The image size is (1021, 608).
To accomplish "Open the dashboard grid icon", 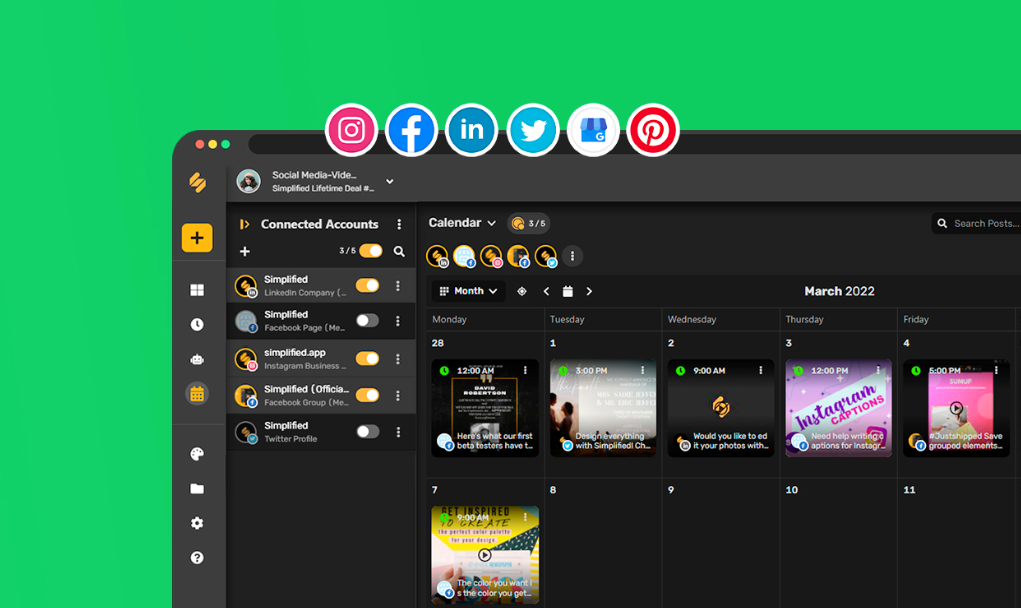I will 197,289.
